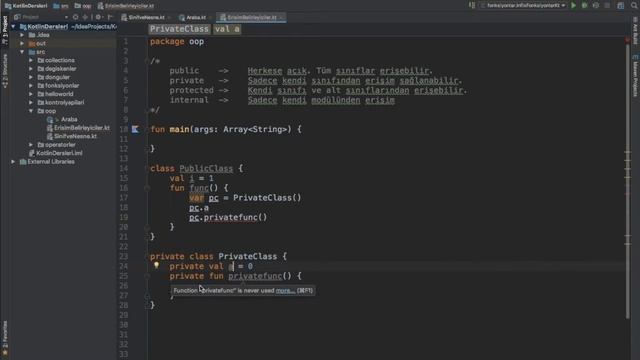This screenshot has height=360, width=640.
Task: Click the error indicator at top of scrollbar
Action: pos(627,40)
